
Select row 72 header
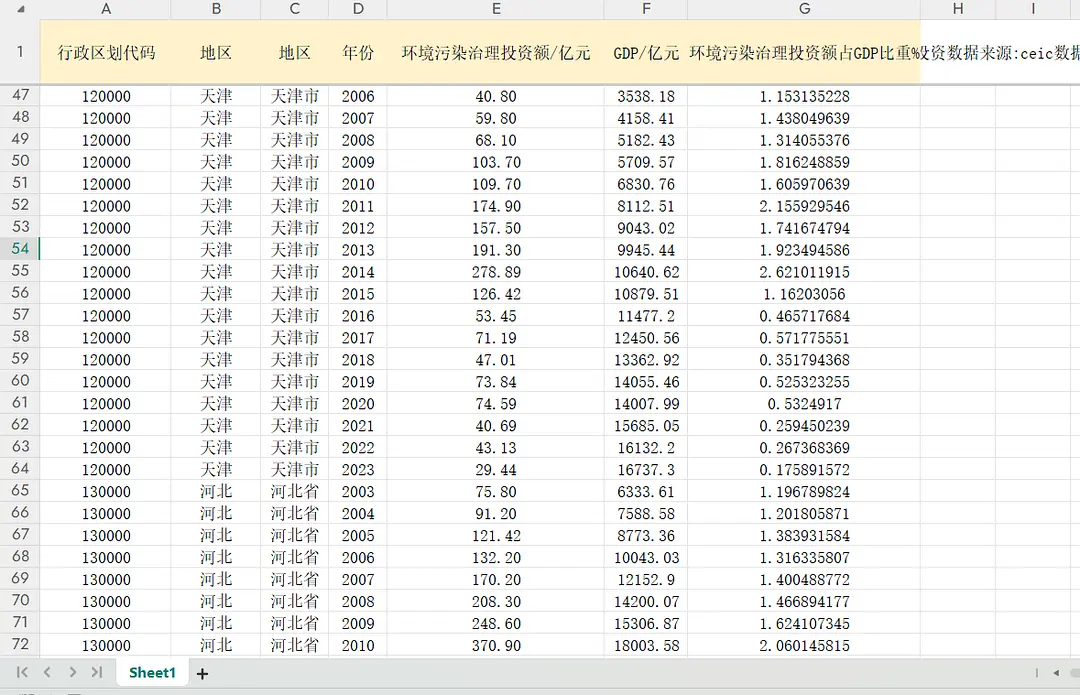[x=20, y=645]
